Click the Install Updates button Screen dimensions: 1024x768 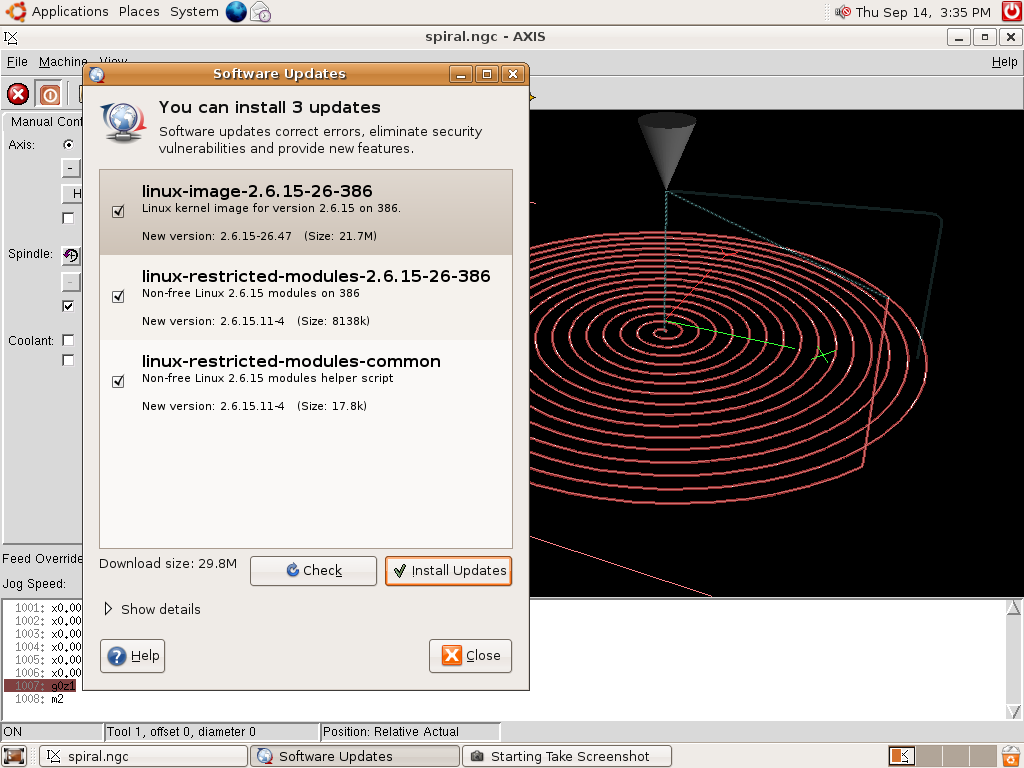449,571
